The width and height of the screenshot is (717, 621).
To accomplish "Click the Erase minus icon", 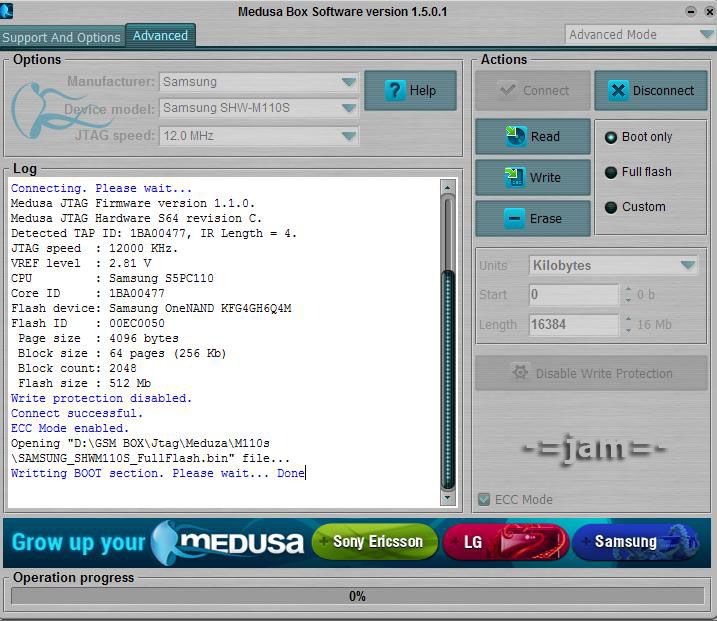I will pos(514,219).
